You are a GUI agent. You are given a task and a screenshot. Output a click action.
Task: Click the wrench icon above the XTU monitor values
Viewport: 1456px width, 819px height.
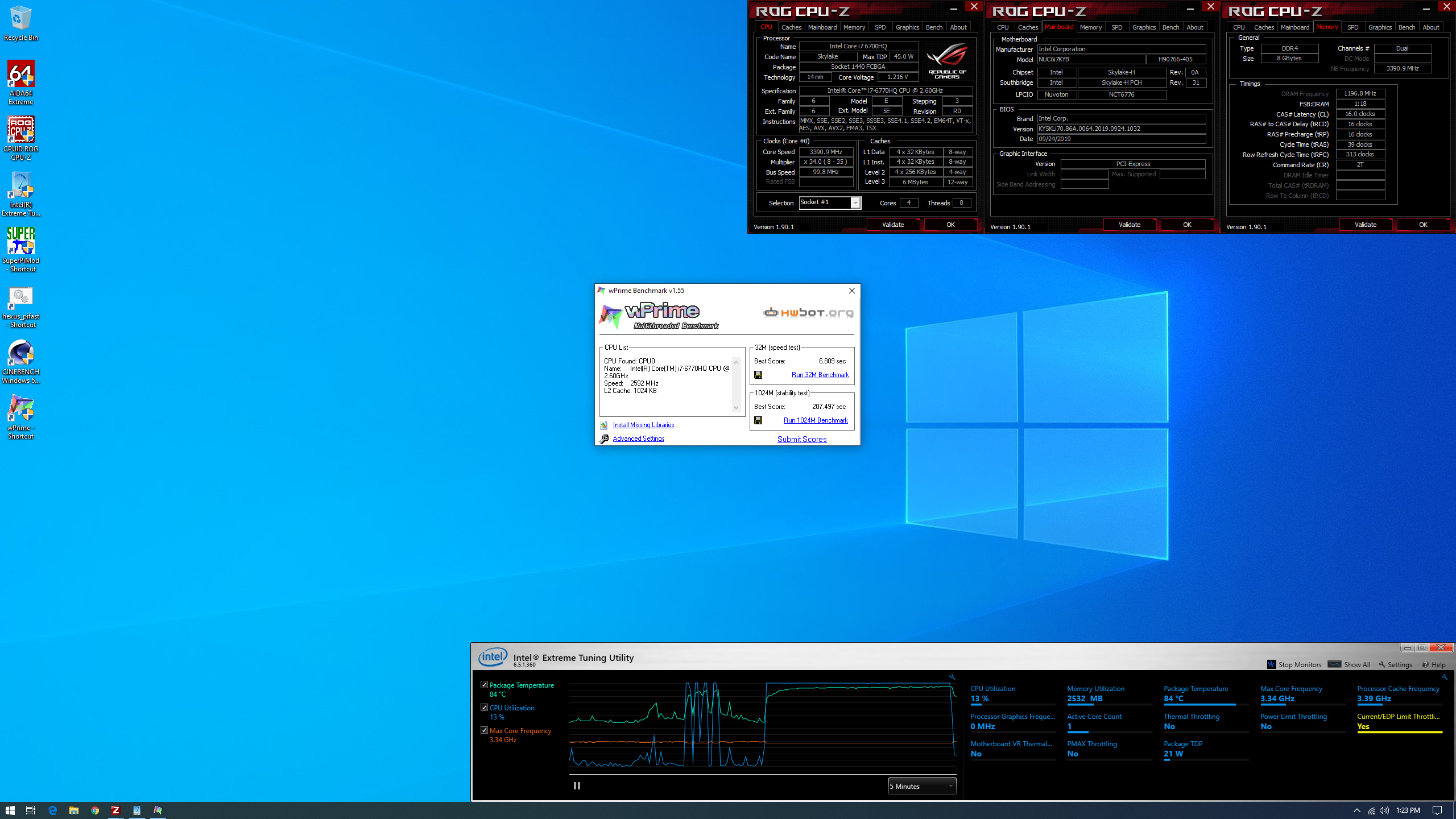pos(1444,677)
